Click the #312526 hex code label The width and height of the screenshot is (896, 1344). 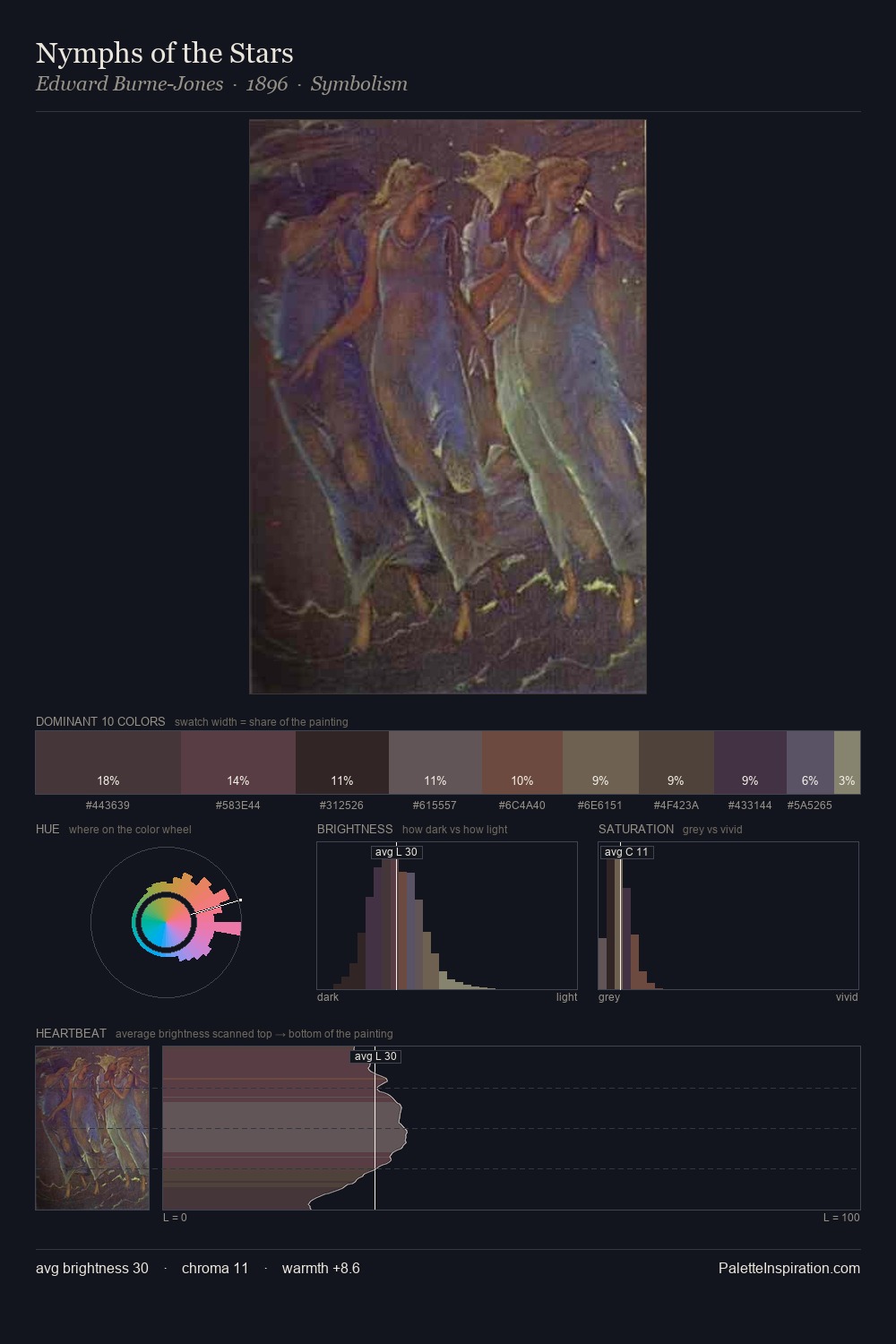click(x=342, y=806)
